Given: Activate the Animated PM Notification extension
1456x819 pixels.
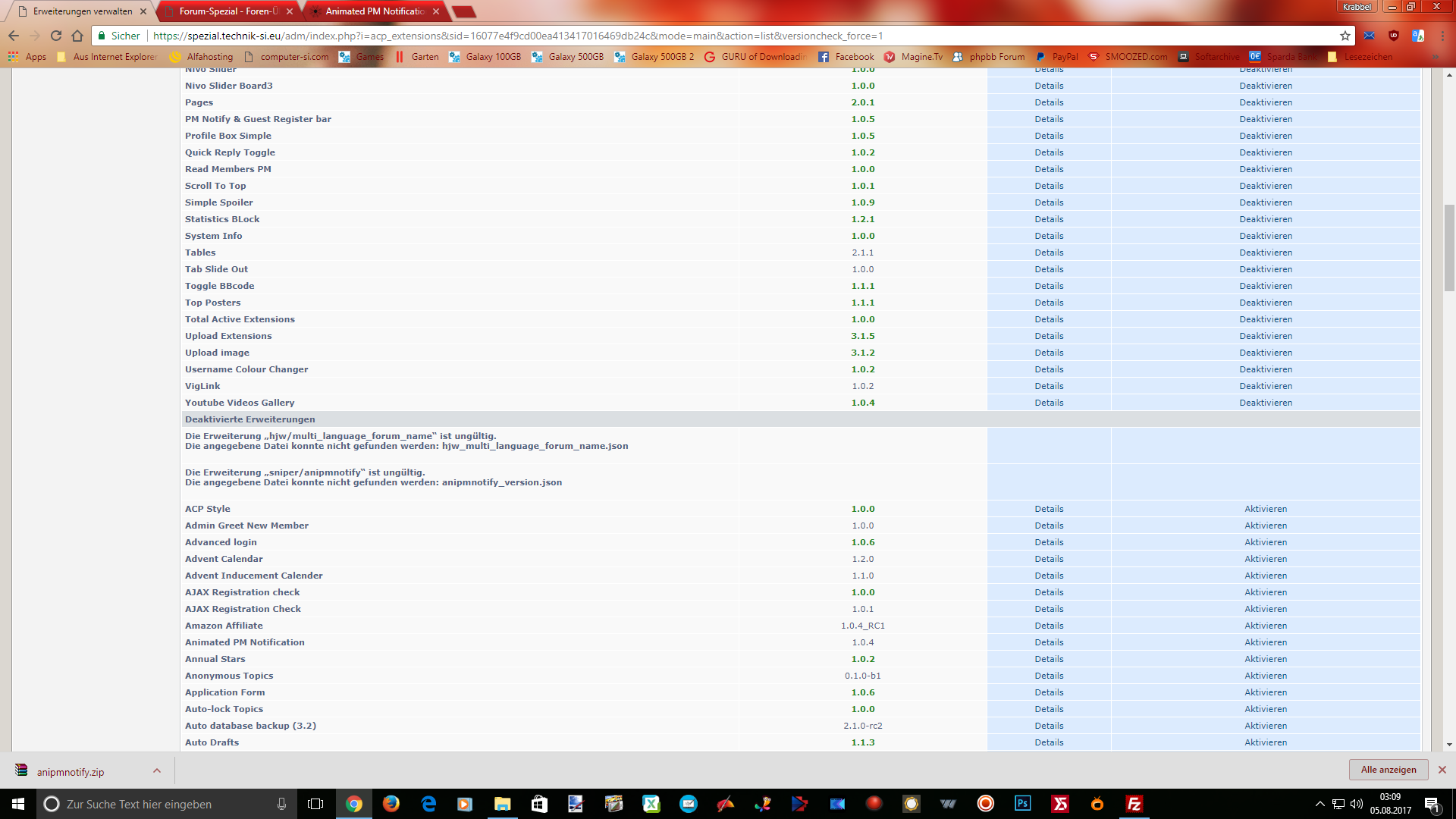Looking at the screenshot, I should (x=1266, y=642).
